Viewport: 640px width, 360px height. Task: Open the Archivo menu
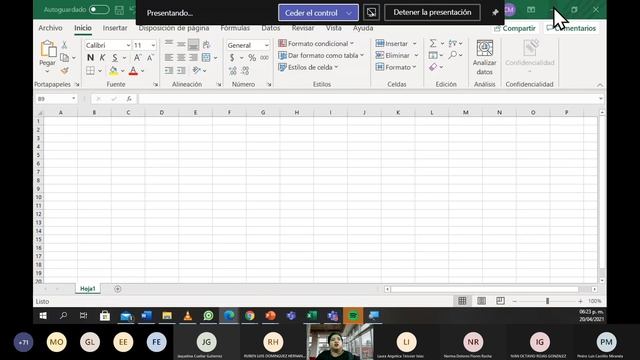50,28
